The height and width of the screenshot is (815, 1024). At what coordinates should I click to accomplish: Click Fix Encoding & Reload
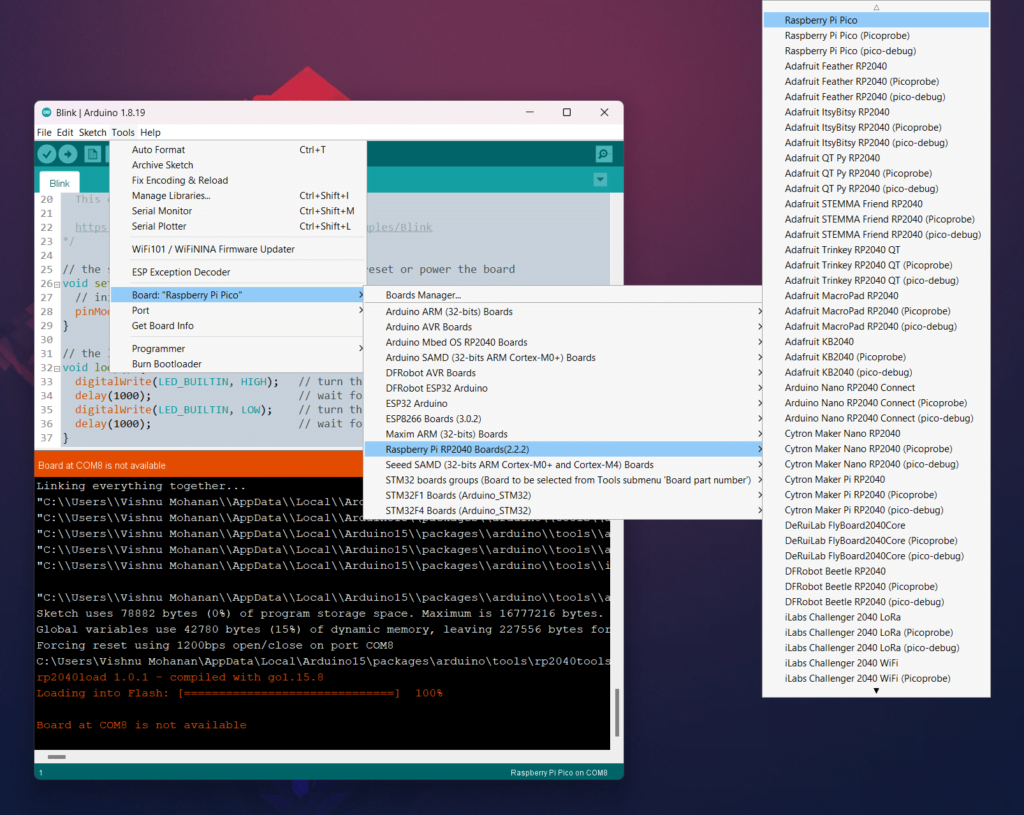click(238, 180)
